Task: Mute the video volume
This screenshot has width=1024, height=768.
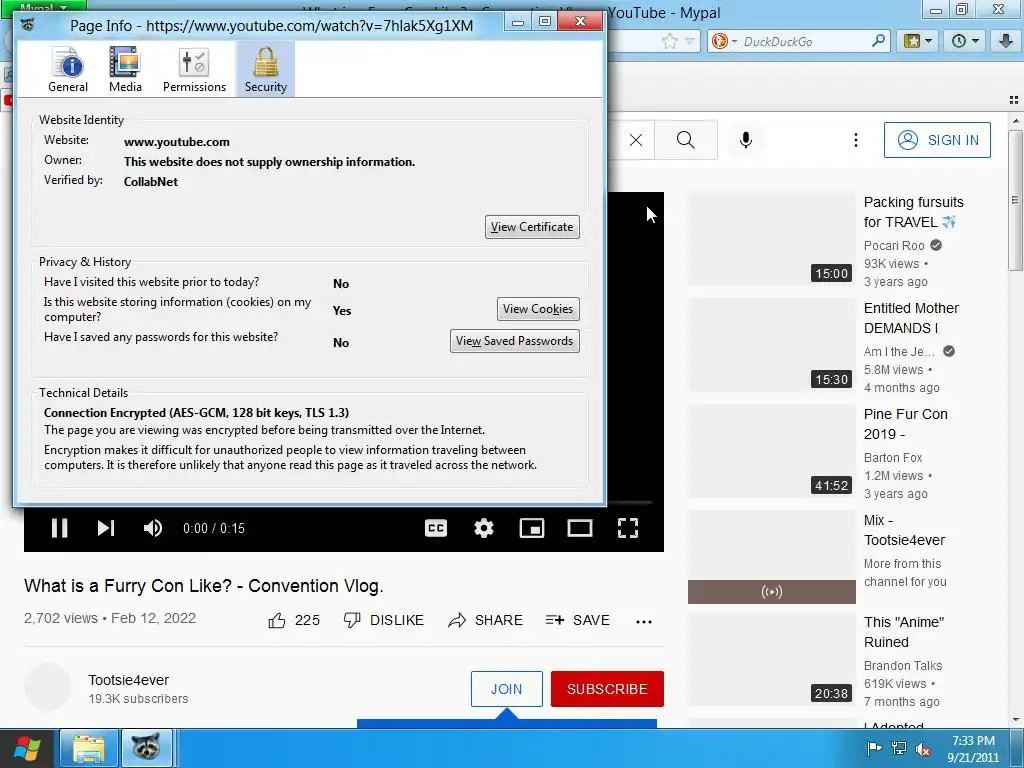Action: [x=153, y=528]
